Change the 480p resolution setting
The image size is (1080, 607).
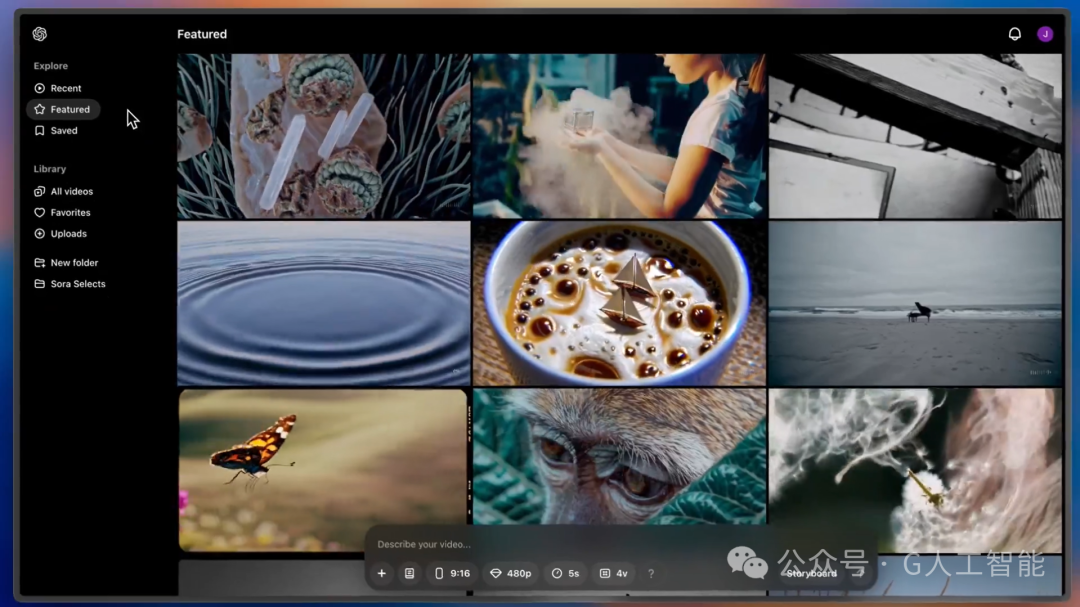tap(510, 573)
